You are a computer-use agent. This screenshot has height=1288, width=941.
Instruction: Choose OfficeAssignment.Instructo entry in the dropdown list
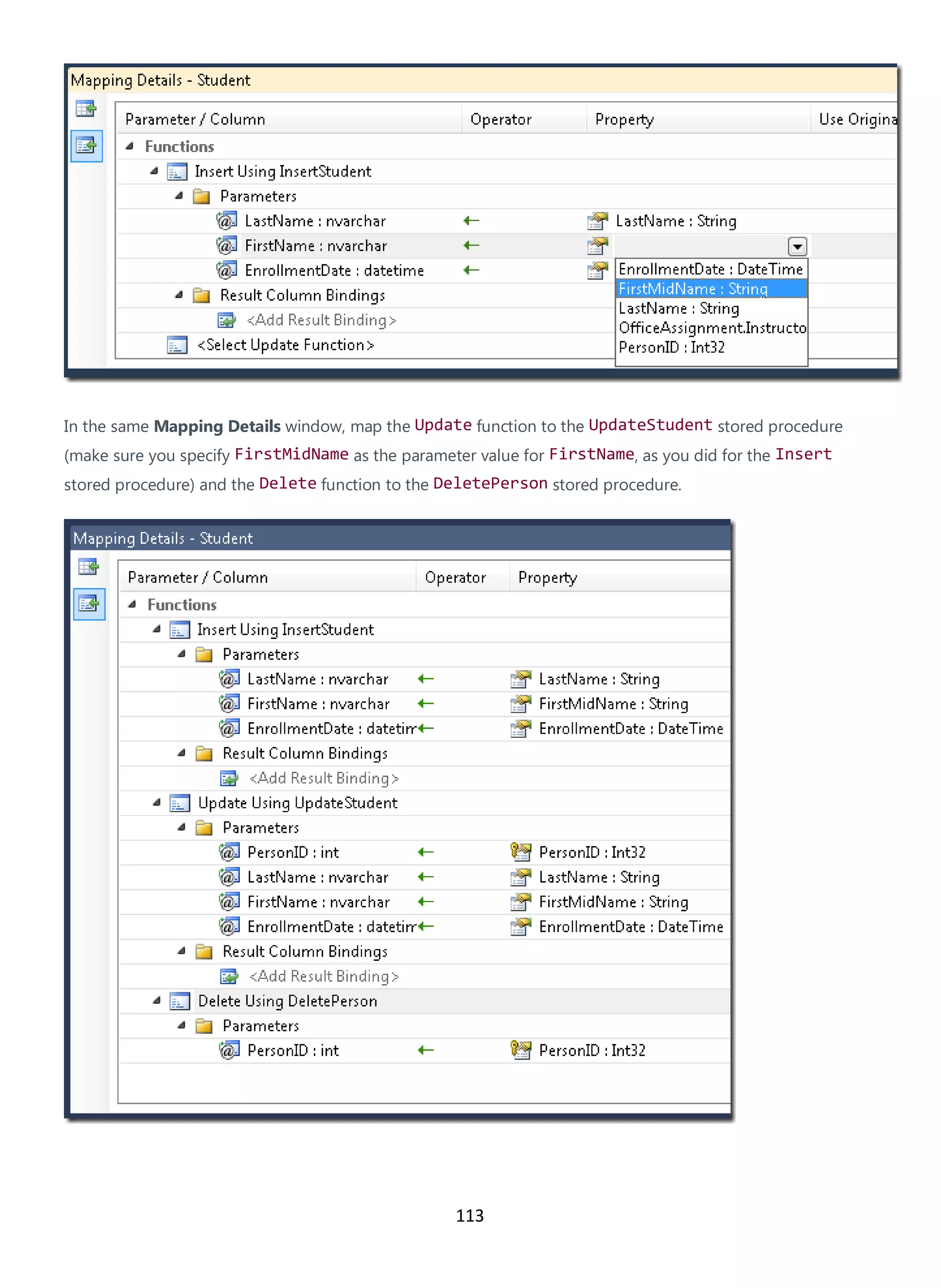(x=711, y=328)
